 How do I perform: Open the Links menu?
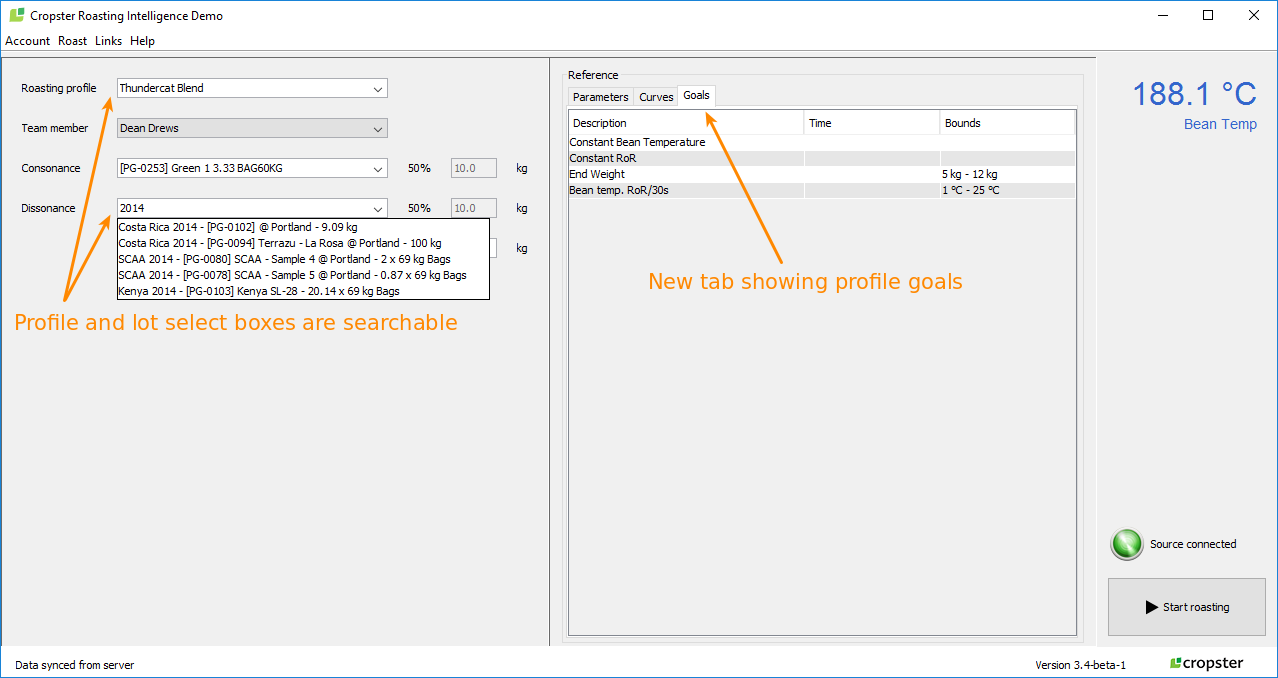coord(108,41)
